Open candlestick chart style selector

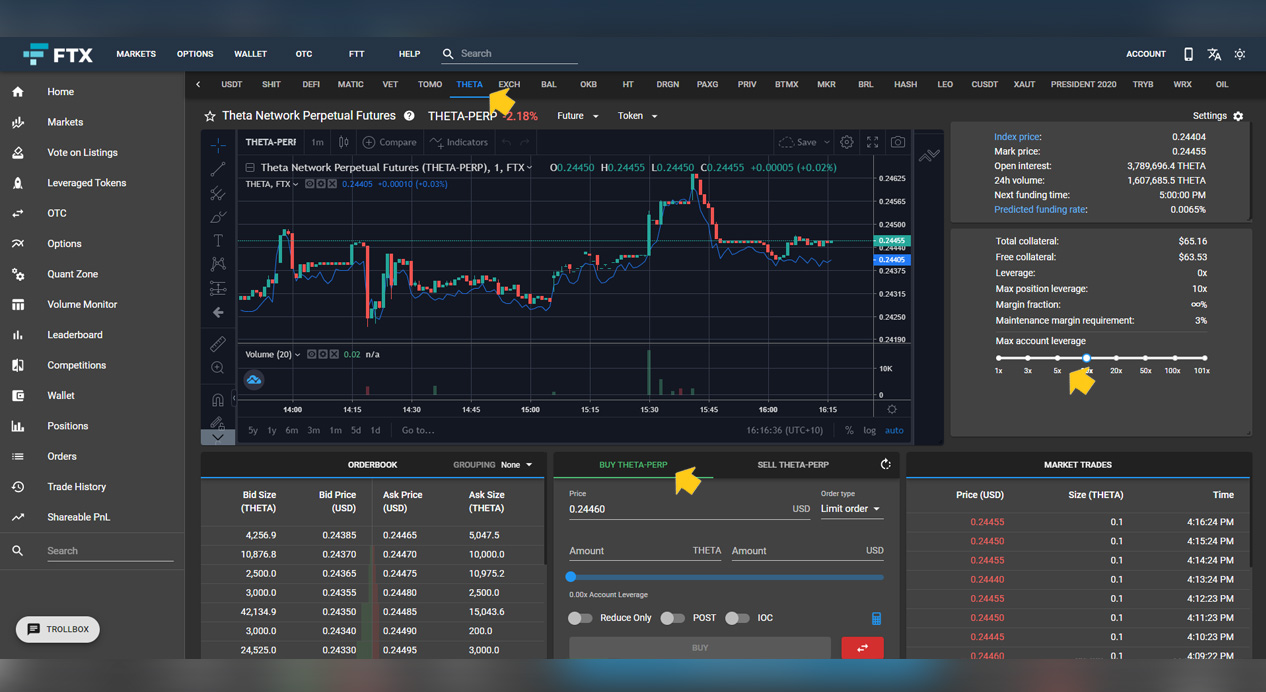point(343,142)
